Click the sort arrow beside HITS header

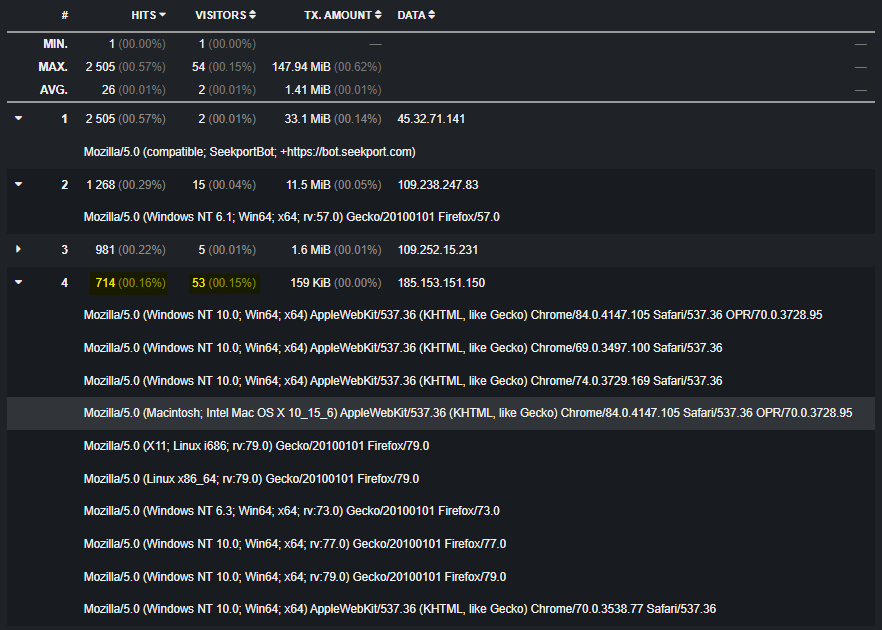163,15
